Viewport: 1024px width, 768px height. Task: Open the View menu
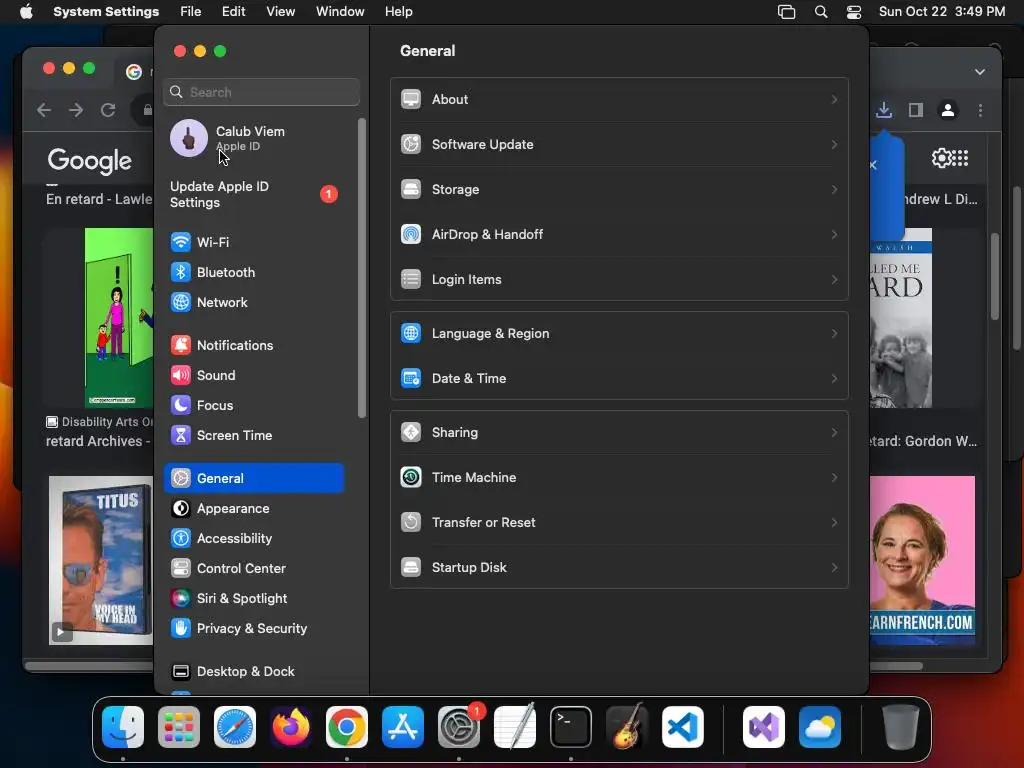point(280,12)
